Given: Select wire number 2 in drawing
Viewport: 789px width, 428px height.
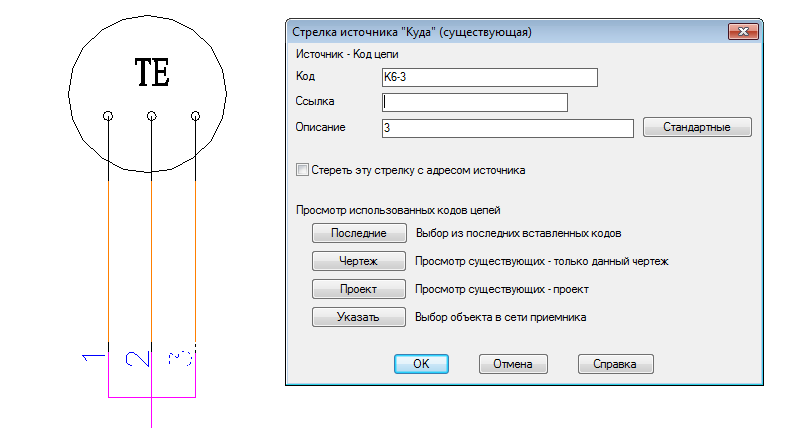Looking at the screenshot, I should click(137, 359).
